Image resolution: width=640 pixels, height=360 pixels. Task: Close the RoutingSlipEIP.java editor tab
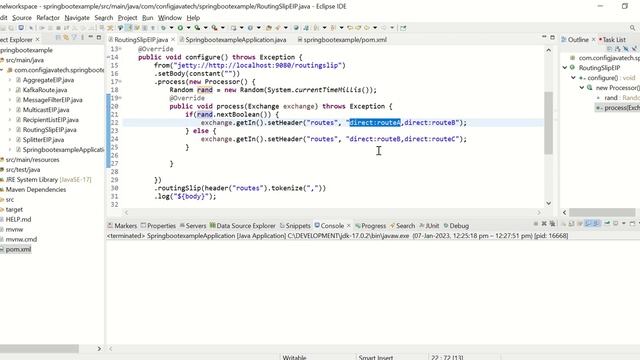pos(173,40)
